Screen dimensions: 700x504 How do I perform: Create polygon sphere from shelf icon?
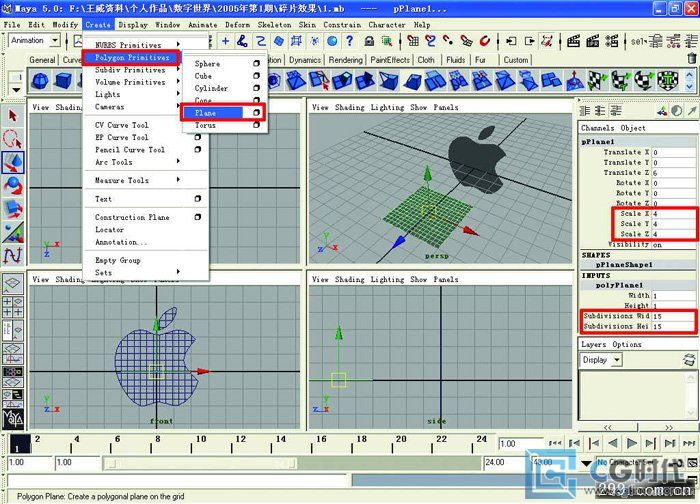[x=40, y=81]
